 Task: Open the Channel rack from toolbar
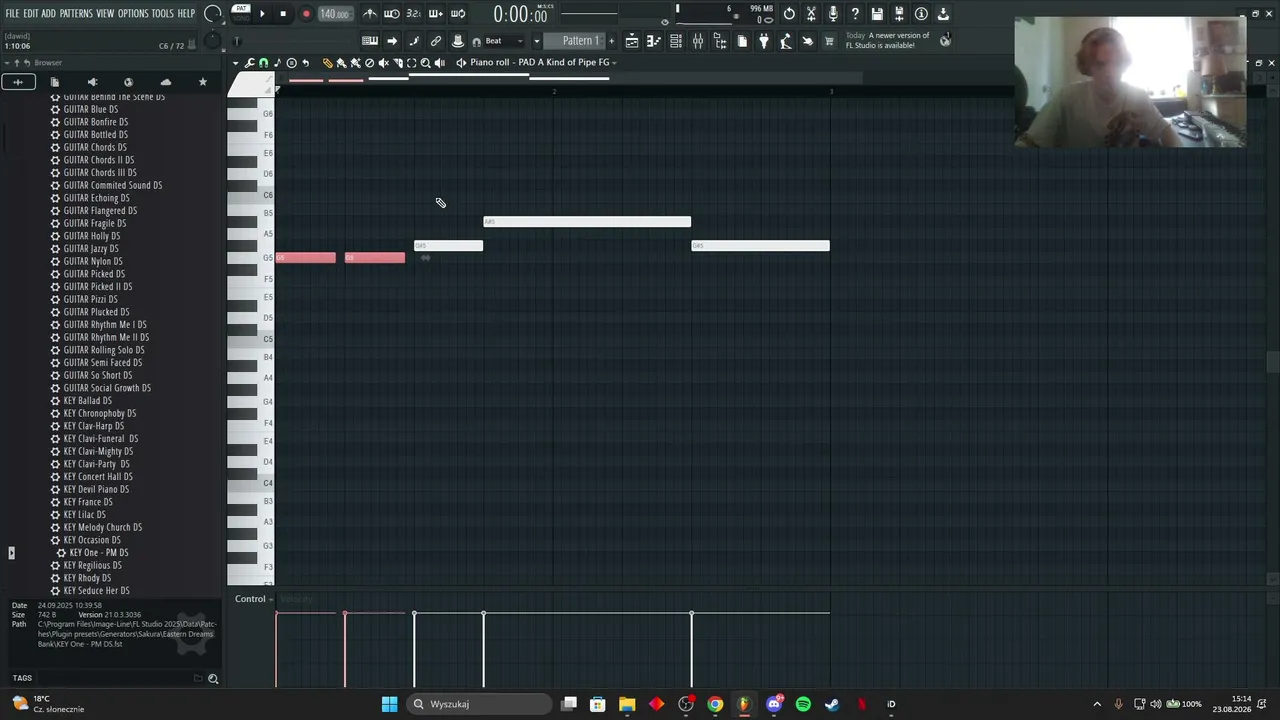(x=676, y=41)
